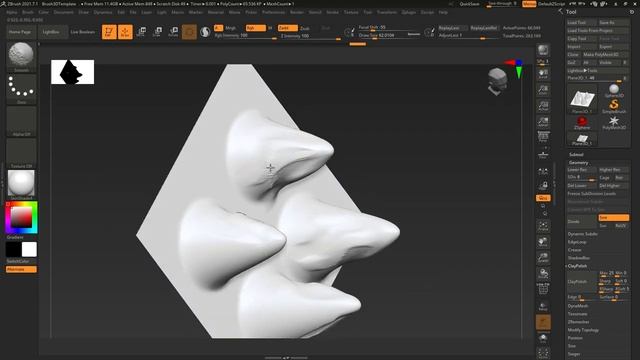Toggle the Rgb paint mode
Screen dimensions: 640x360
coord(255,28)
